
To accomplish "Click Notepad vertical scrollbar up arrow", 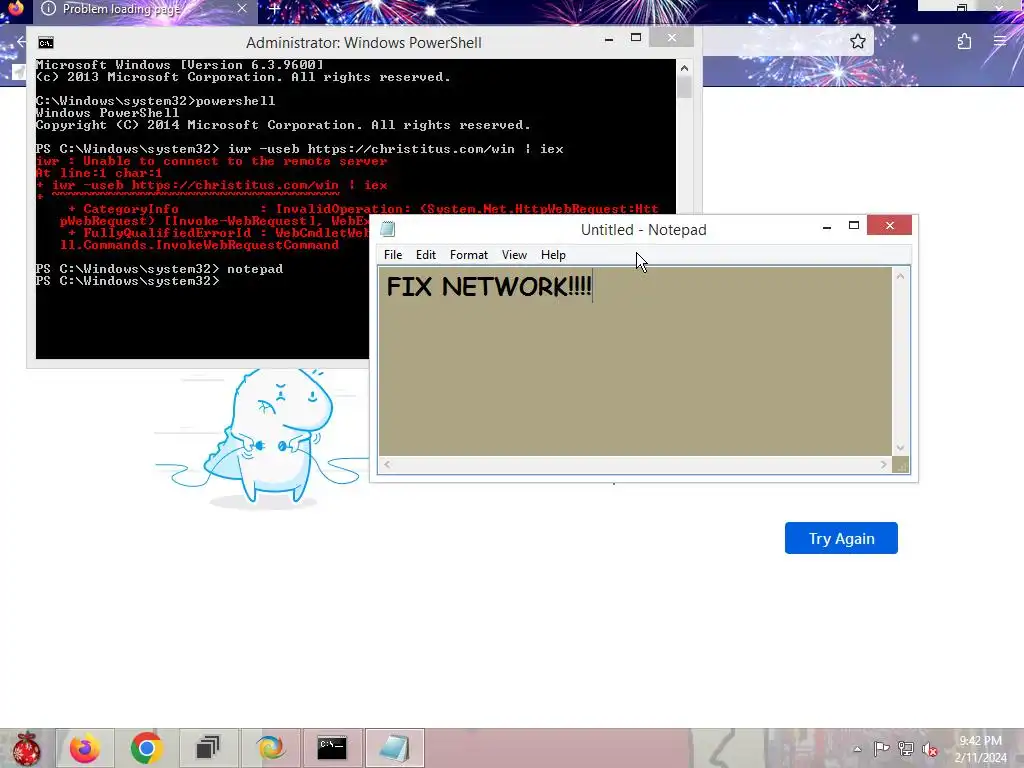I will (900, 276).
